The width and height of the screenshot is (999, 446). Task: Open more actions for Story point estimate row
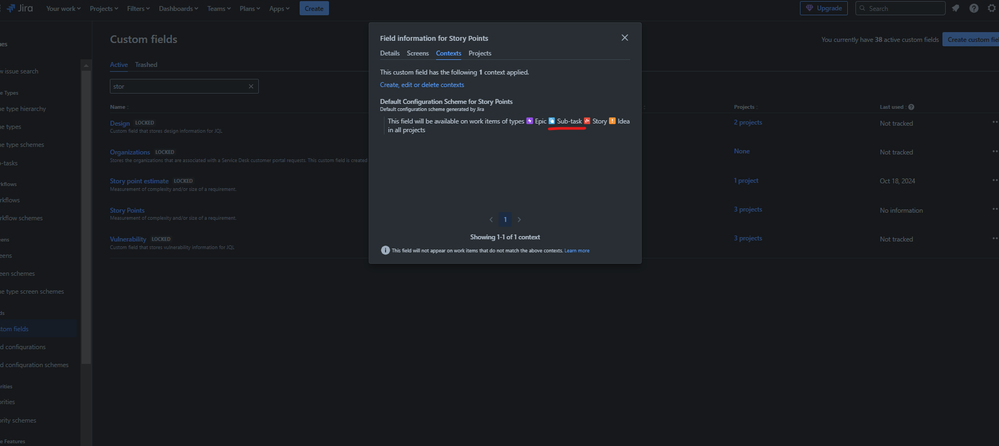click(995, 180)
